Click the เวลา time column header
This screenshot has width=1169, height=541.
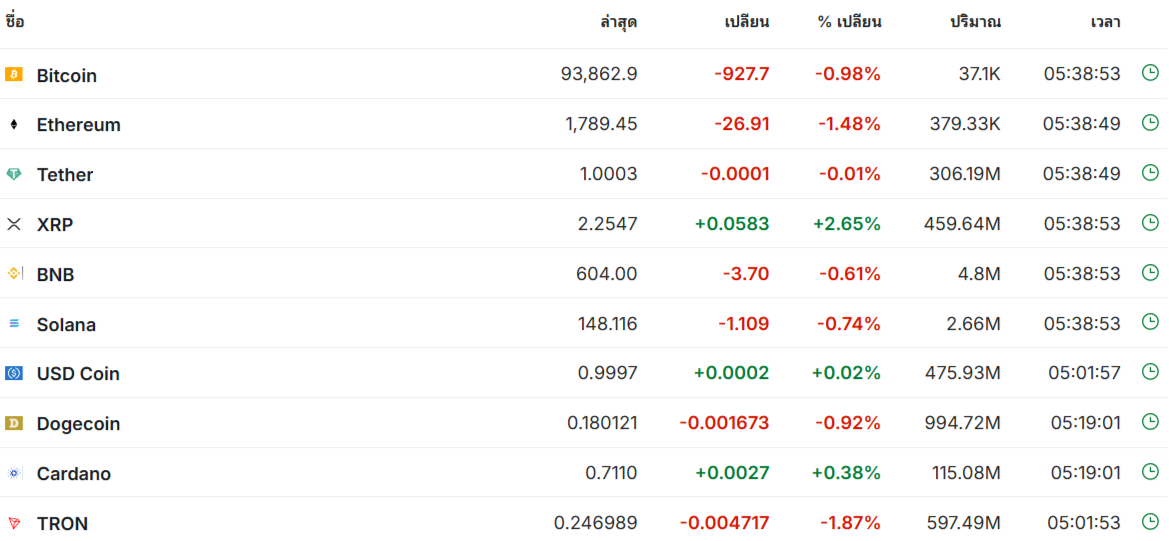[x=1105, y=22]
